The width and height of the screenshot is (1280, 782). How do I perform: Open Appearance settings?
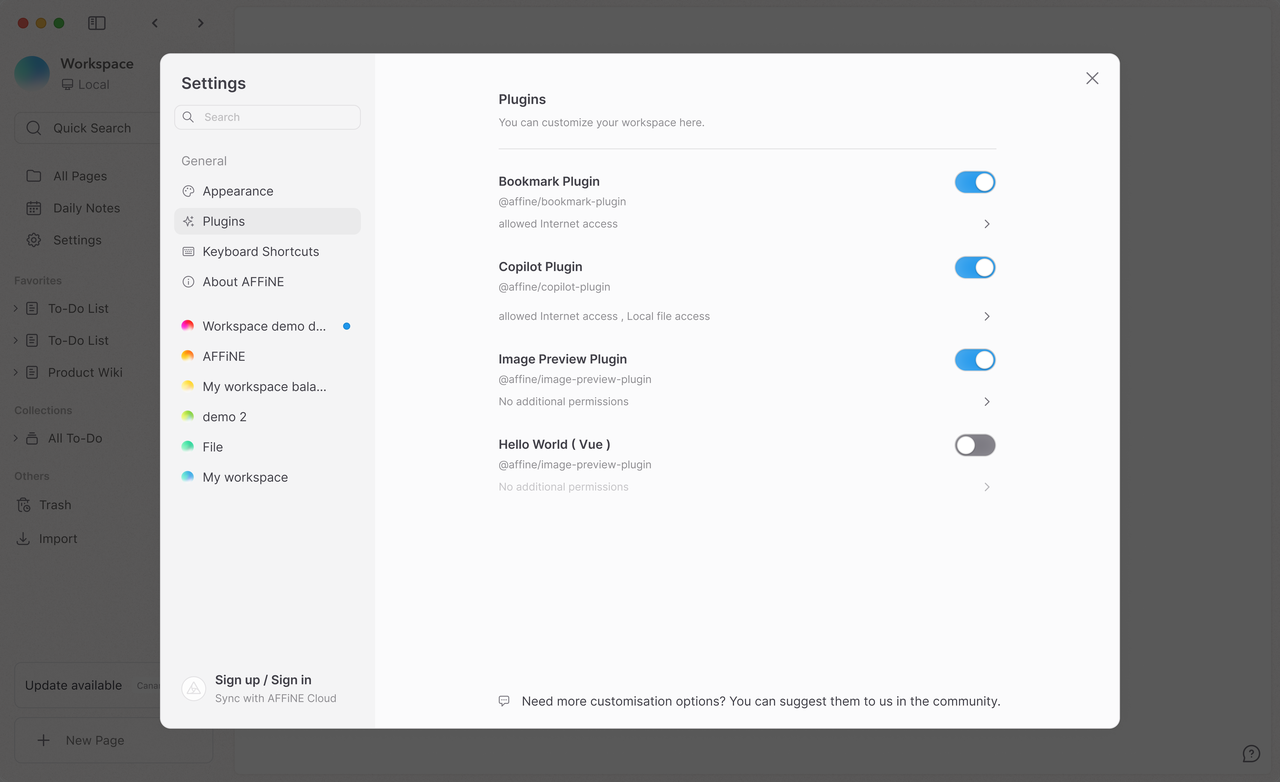[x=267, y=191]
